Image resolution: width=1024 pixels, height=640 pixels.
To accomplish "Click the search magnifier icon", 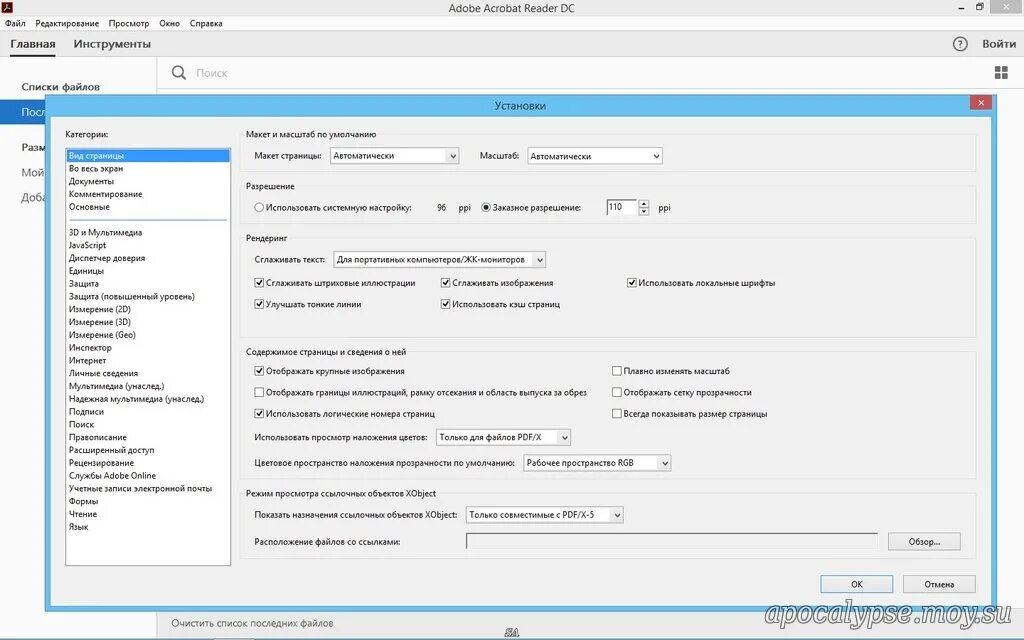I will click(x=178, y=72).
